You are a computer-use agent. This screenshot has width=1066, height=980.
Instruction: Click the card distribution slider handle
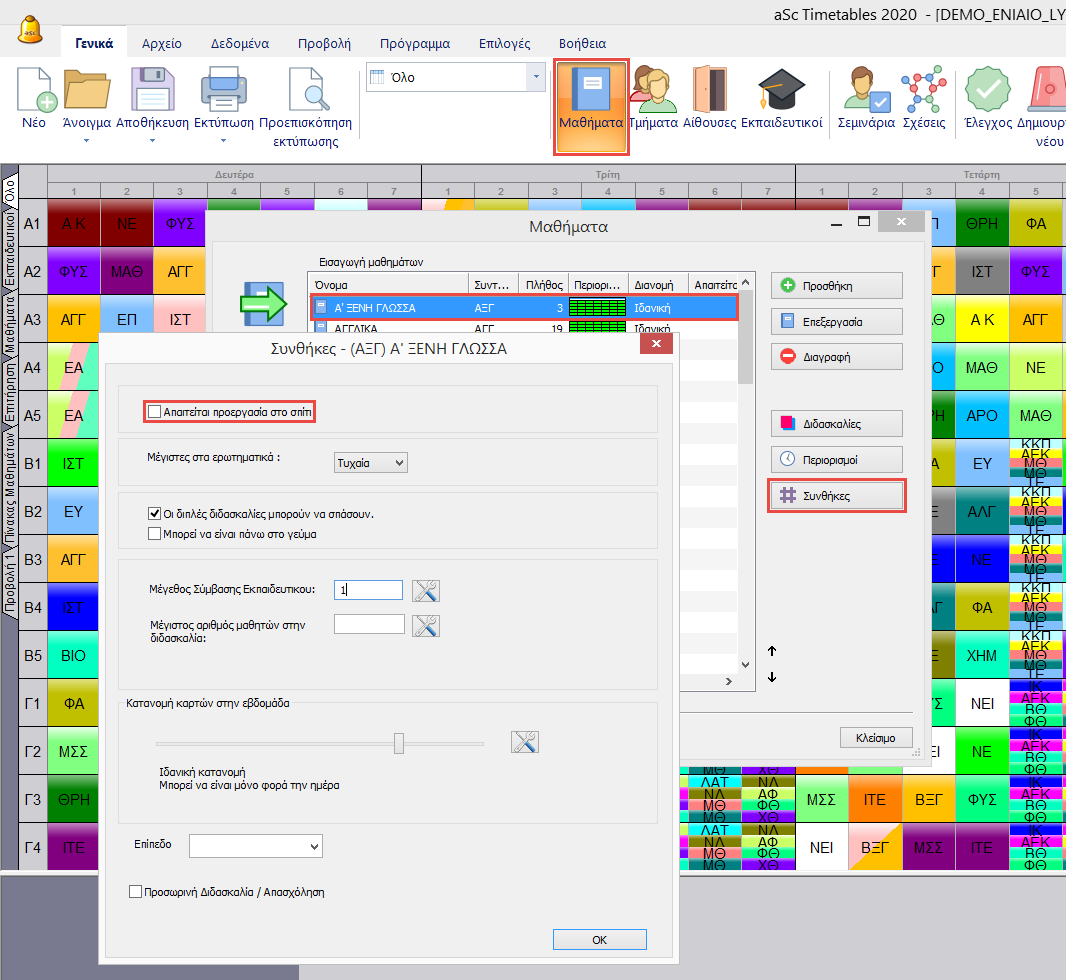[399, 743]
